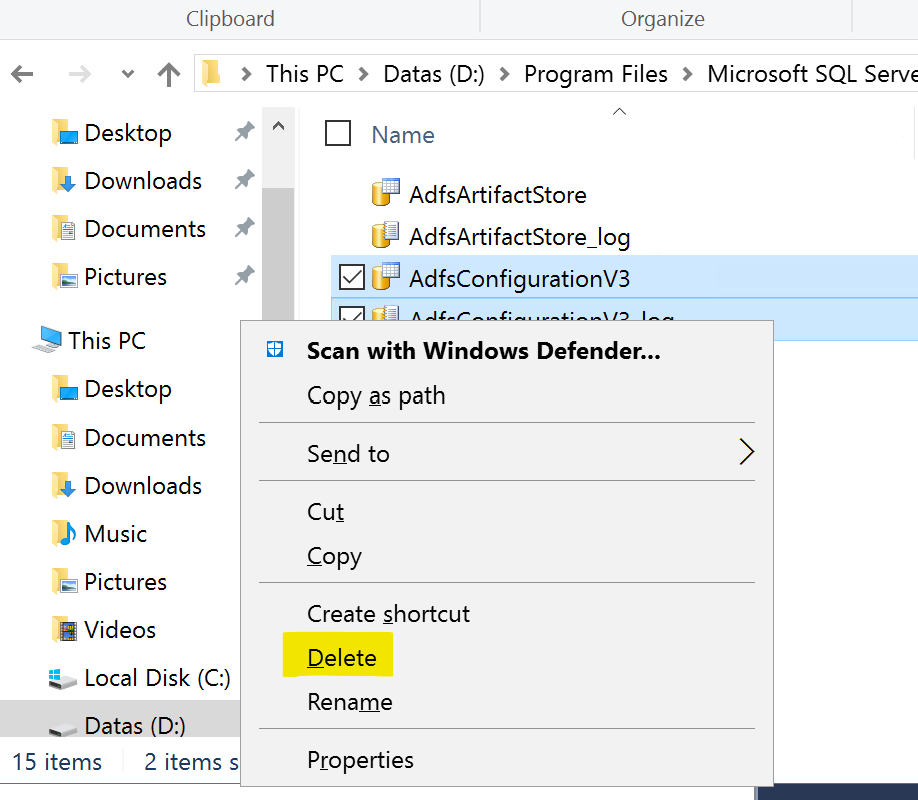Open the recent locations dropdown arrow
Image resolution: width=918 pixels, height=800 pixels.
(128, 74)
